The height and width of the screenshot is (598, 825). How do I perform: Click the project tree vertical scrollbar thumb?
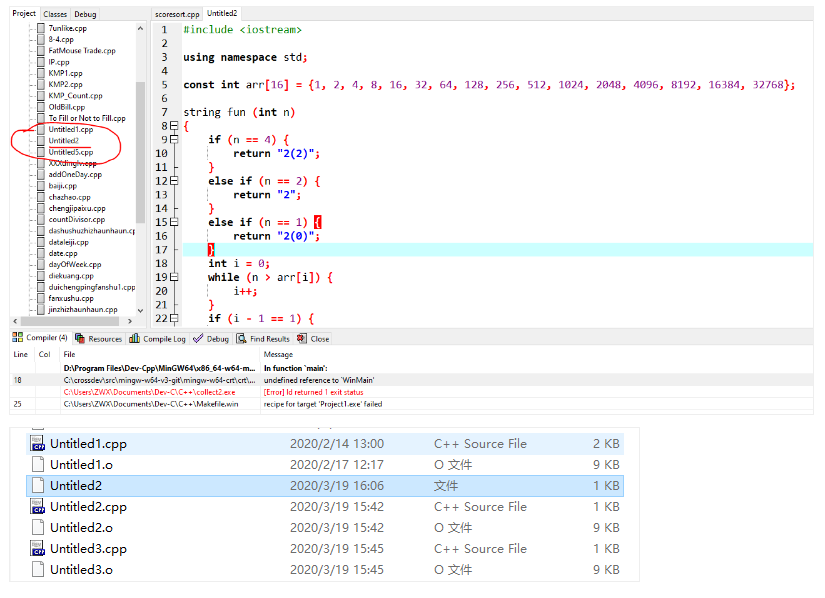(x=140, y=153)
